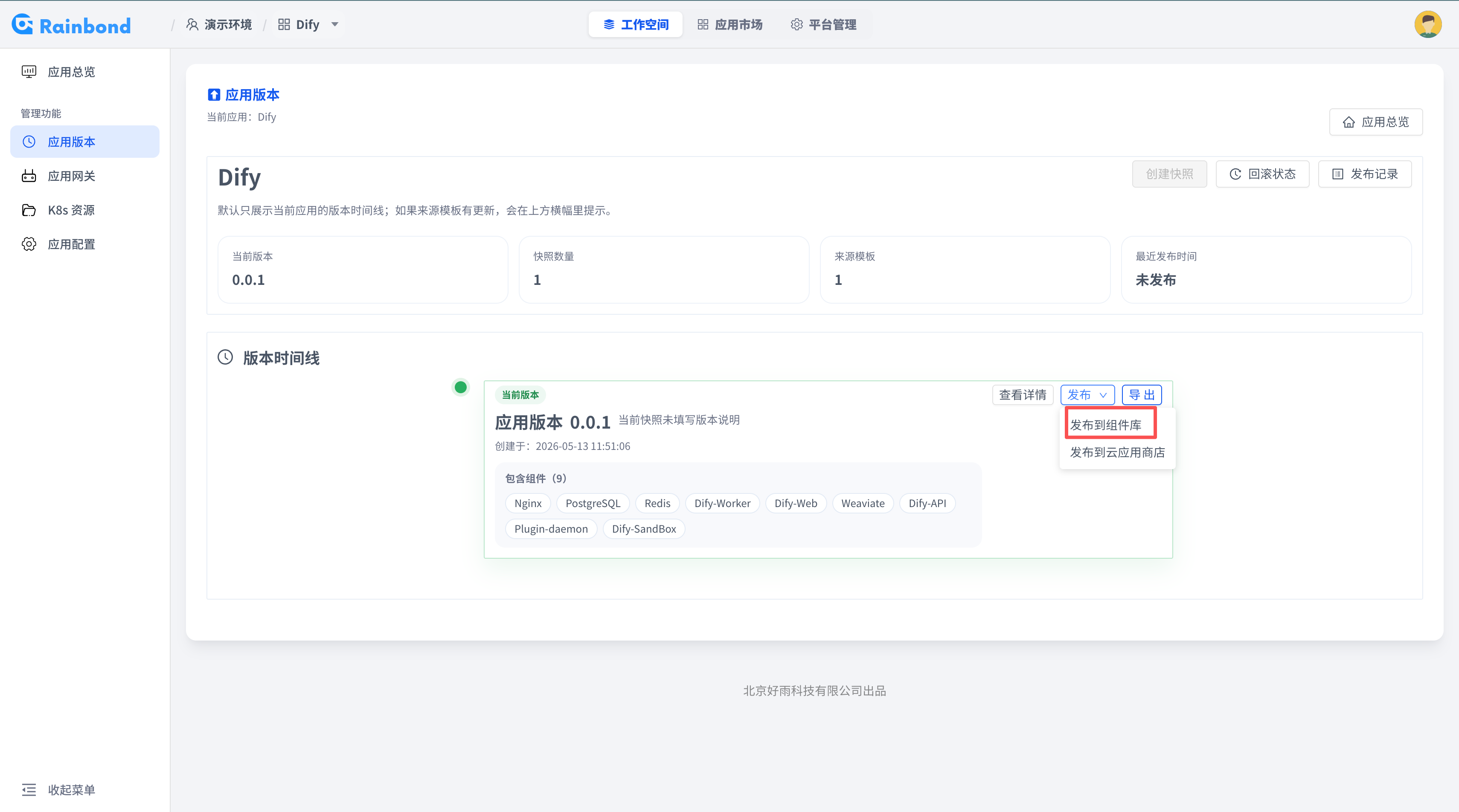Switch to 平台管理 tab

pyautogui.click(x=823, y=24)
